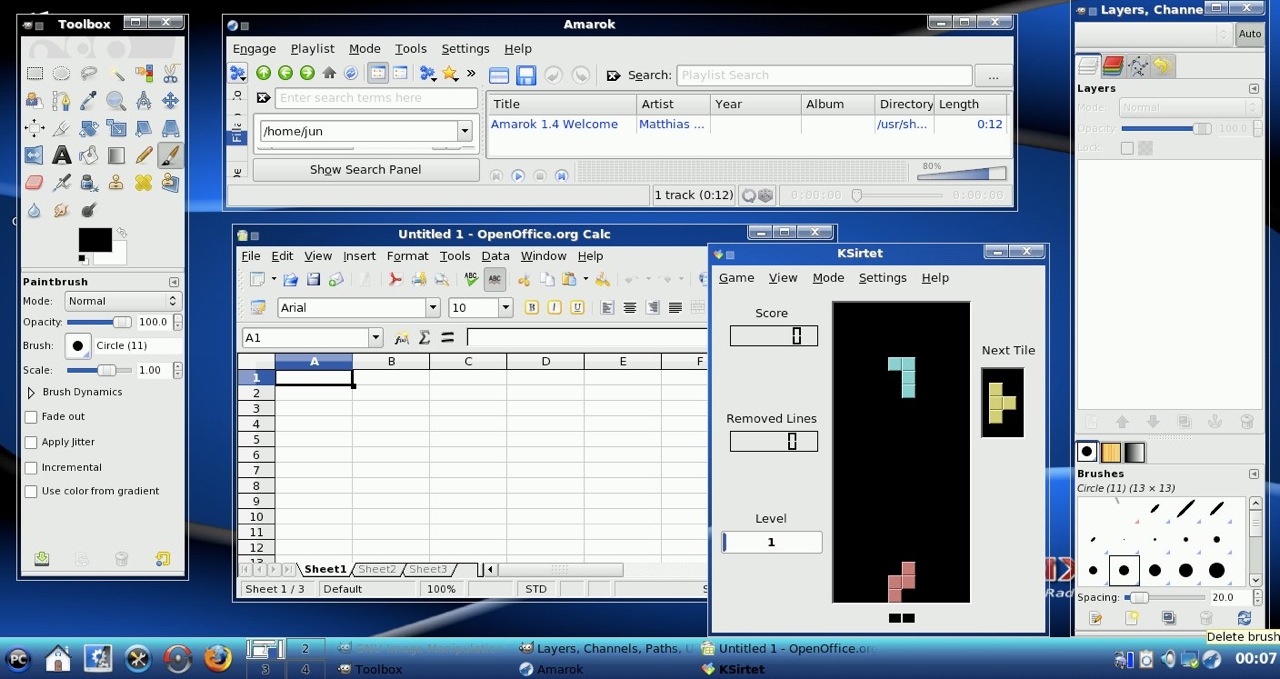Select the Ellipse Select tool in Toolbox
This screenshot has height=679, width=1280.
[x=61, y=73]
